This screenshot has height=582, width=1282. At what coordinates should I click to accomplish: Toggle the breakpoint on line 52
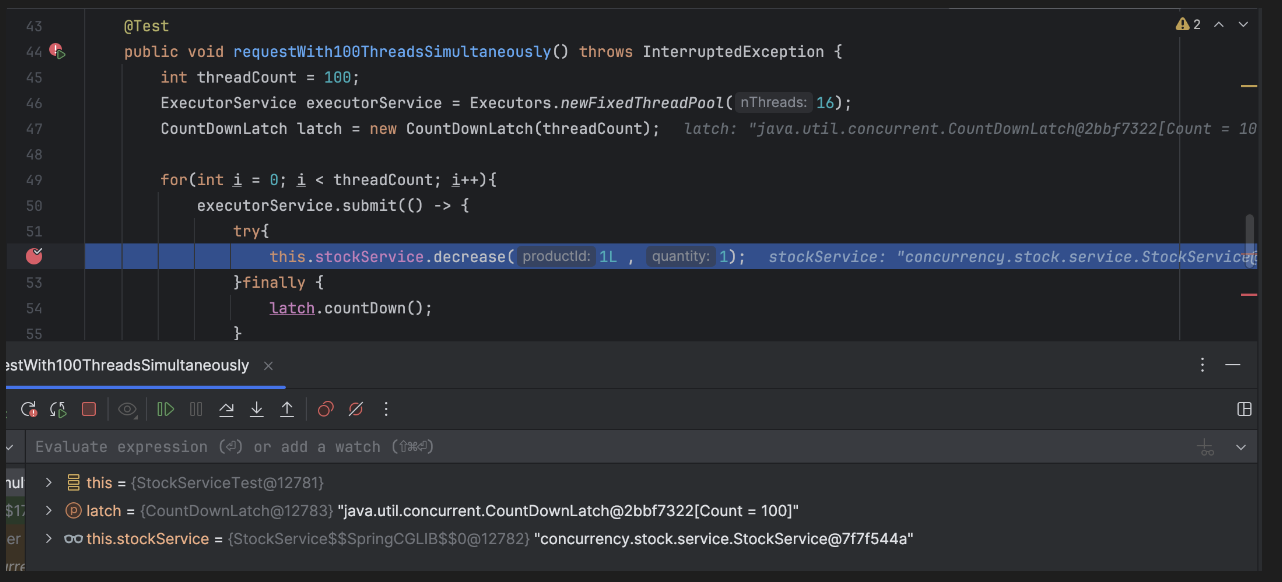click(35, 256)
